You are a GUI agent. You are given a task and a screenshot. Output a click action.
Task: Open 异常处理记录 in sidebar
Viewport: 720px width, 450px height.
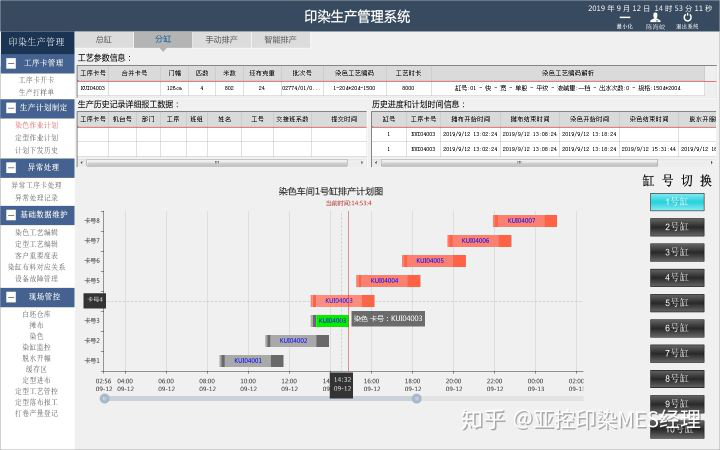36,198
